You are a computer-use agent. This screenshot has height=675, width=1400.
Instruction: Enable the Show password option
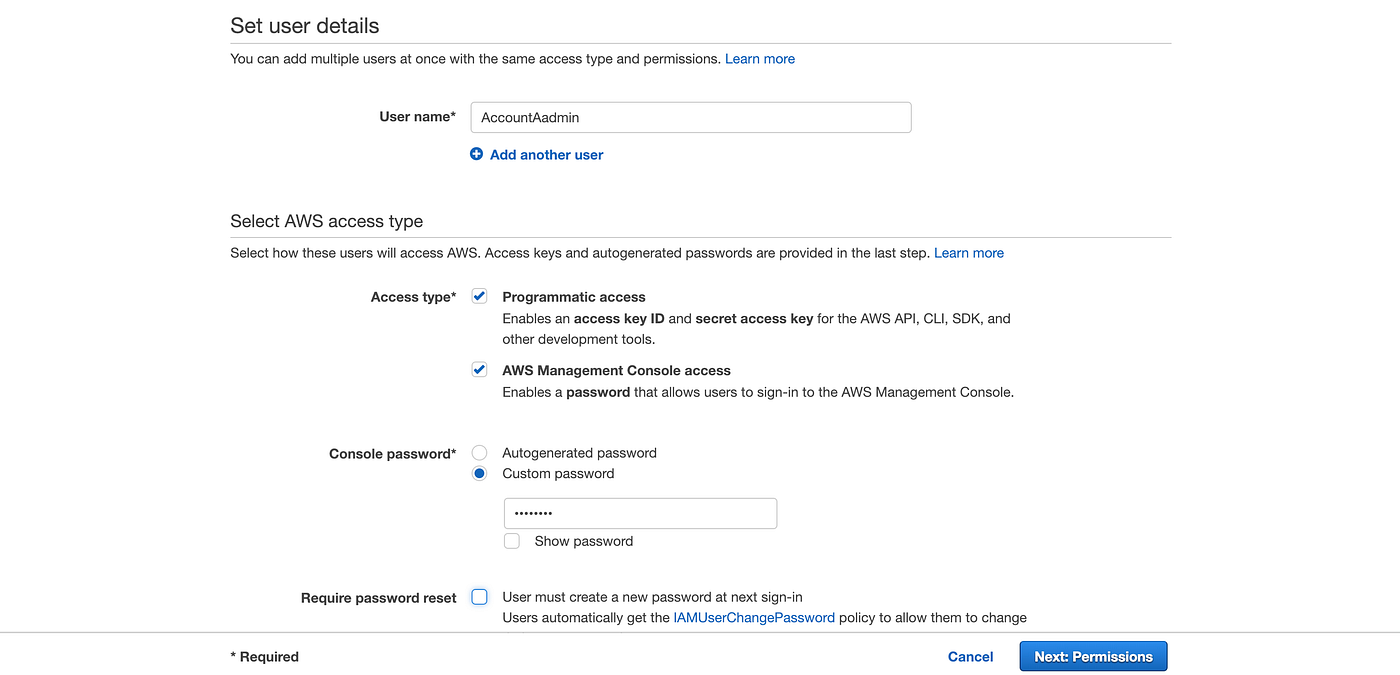click(x=511, y=540)
